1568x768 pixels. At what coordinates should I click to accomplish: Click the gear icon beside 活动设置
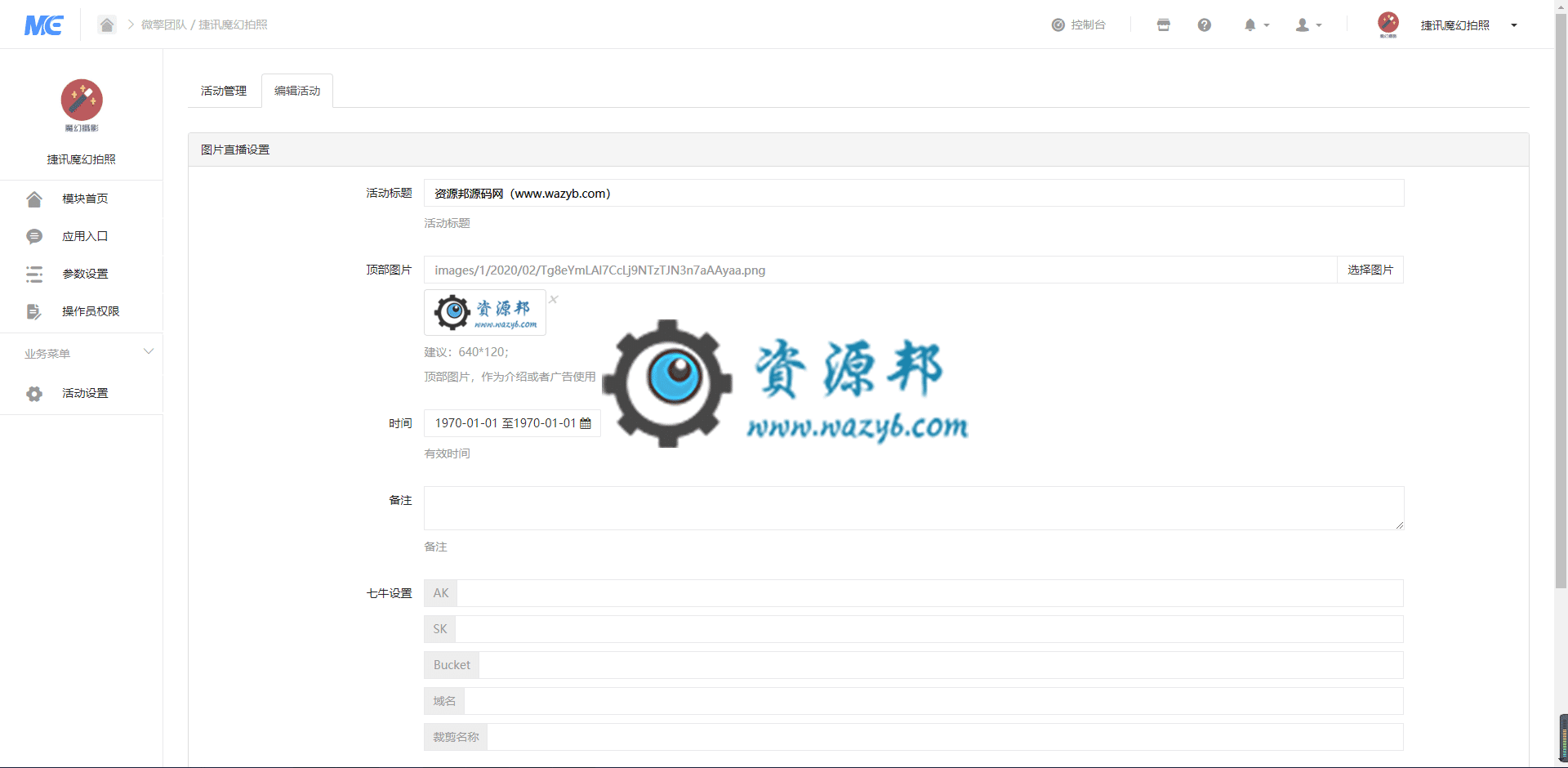click(x=34, y=393)
